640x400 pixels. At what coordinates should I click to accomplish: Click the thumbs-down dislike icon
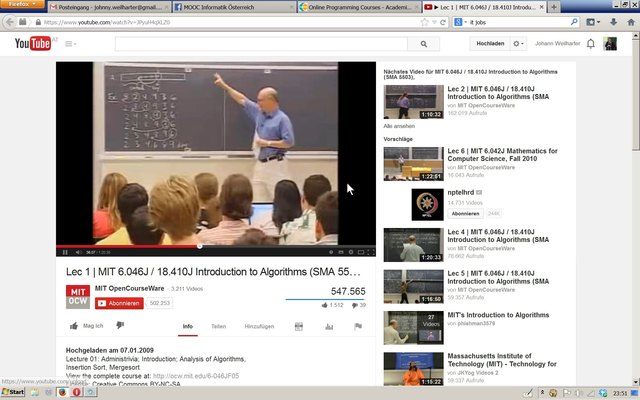click(120, 325)
